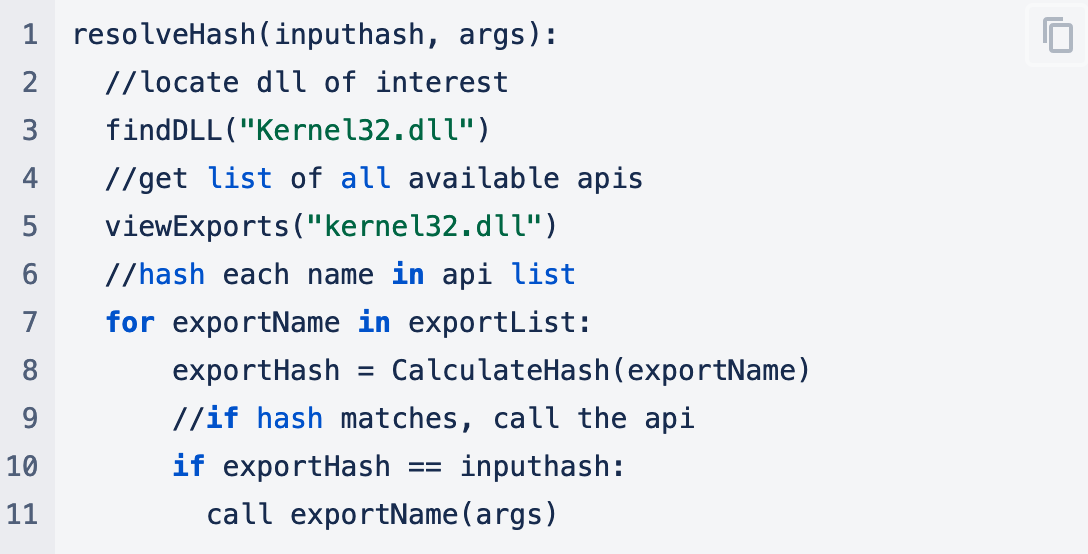Screen dimensions: 1088x554
Task: Place cursor on resolveHash function name
Action: click(x=165, y=34)
